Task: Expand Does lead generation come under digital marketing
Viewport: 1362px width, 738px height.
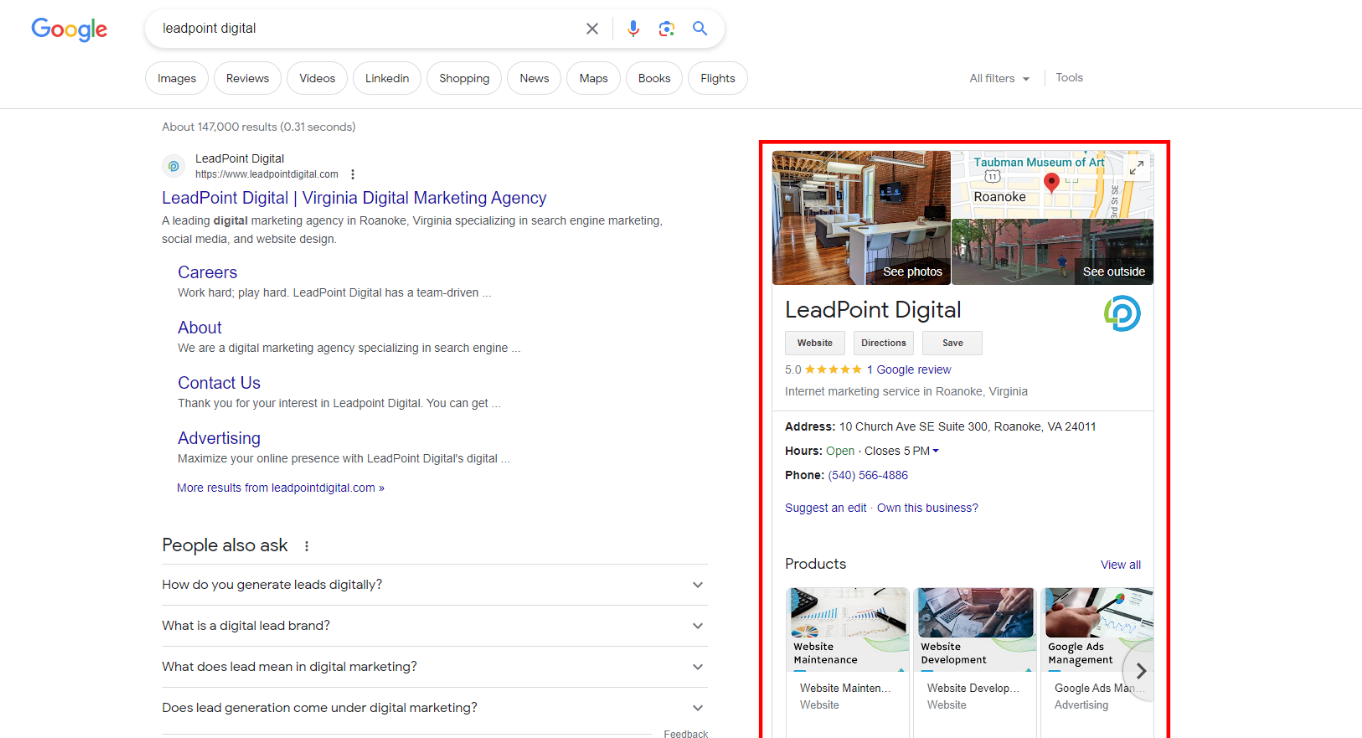Action: [x=434, y=708]
